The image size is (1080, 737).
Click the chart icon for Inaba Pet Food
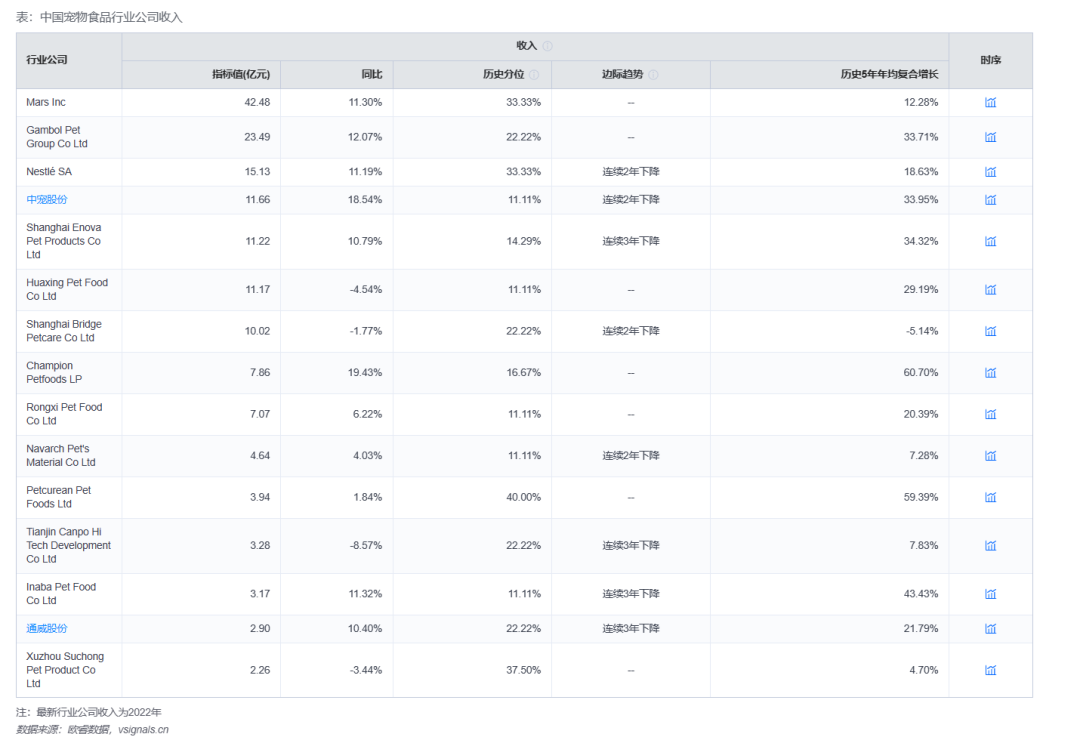click(990, 594)
